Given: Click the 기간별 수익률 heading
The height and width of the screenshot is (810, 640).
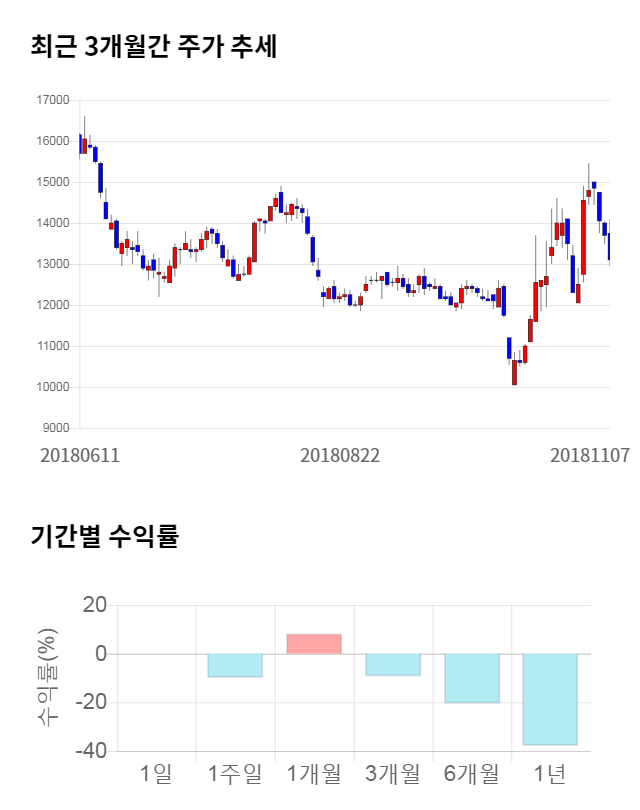Looking at the screenshot, I should [x=105, y=536].
